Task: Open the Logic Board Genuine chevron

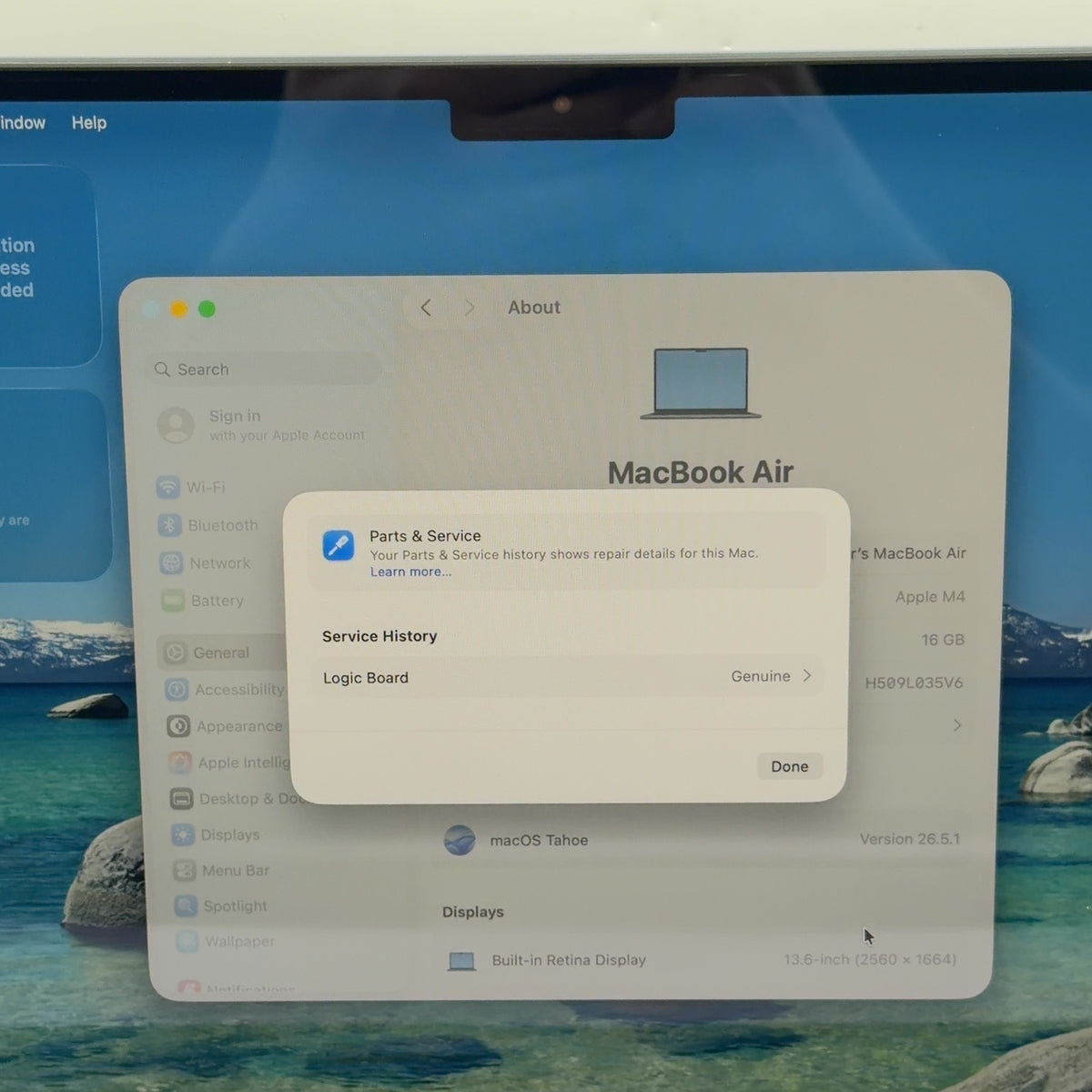Action: click(x=806, y=676)
